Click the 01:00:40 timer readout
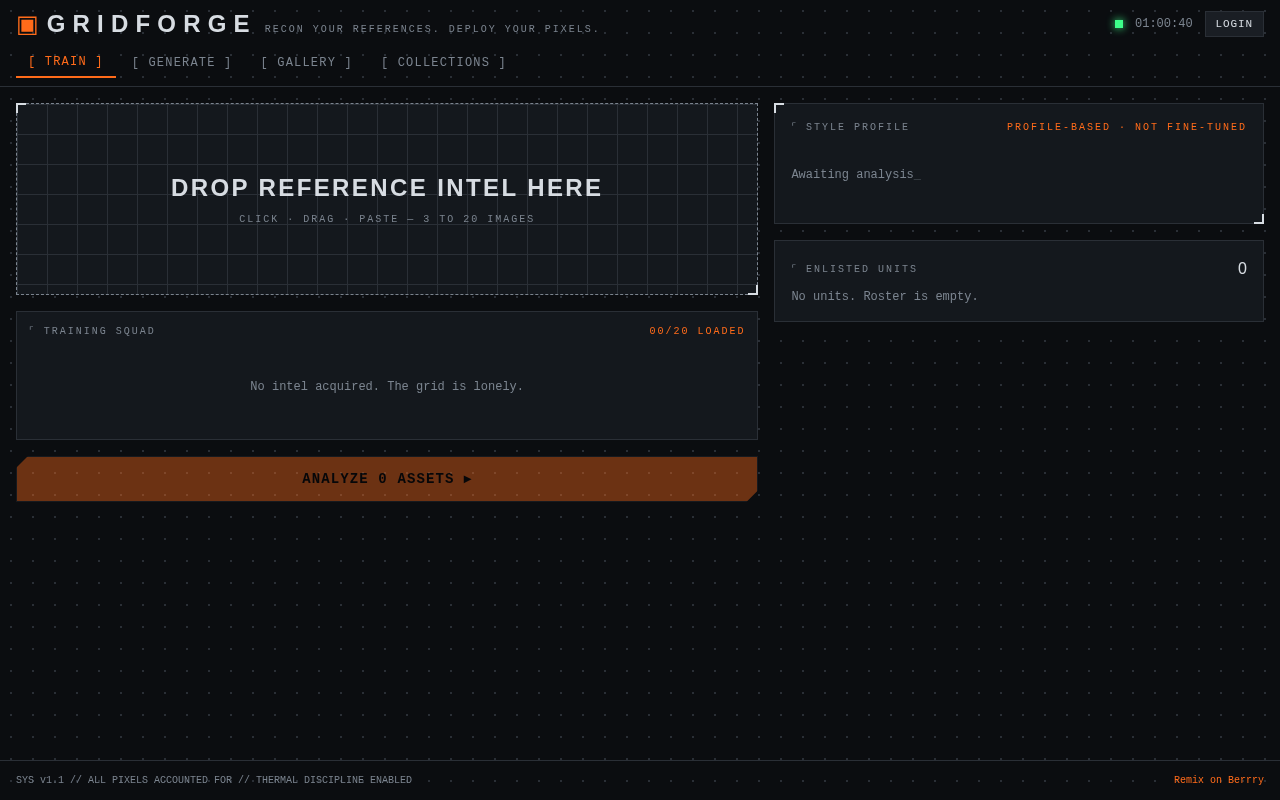Image resolution: width=1280 pixels, height=800 pixels. point(1164,24)
